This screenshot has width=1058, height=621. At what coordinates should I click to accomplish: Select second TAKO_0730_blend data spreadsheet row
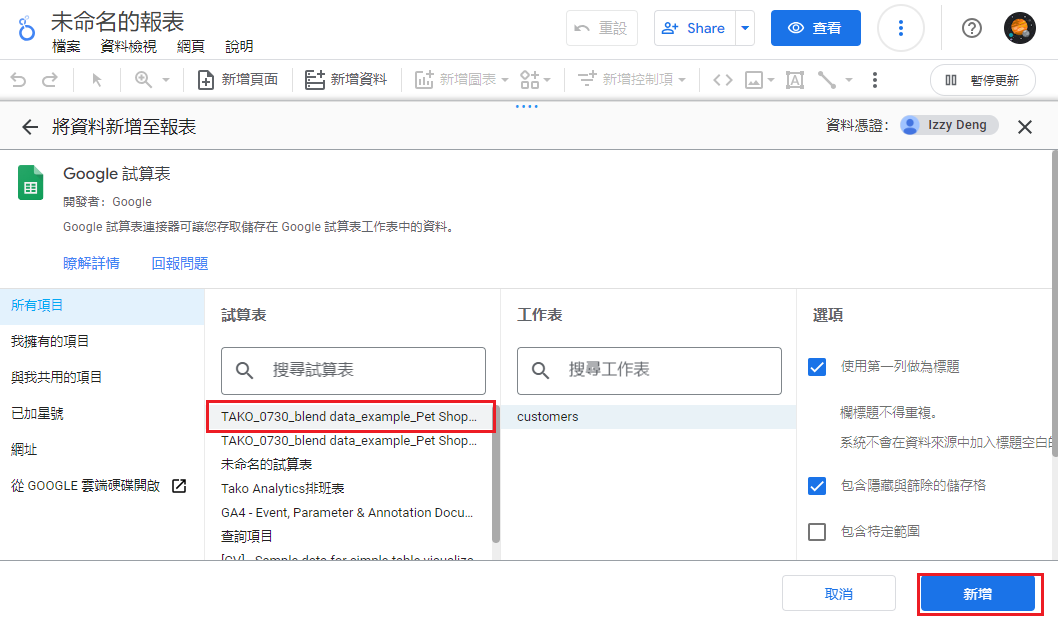349,441
